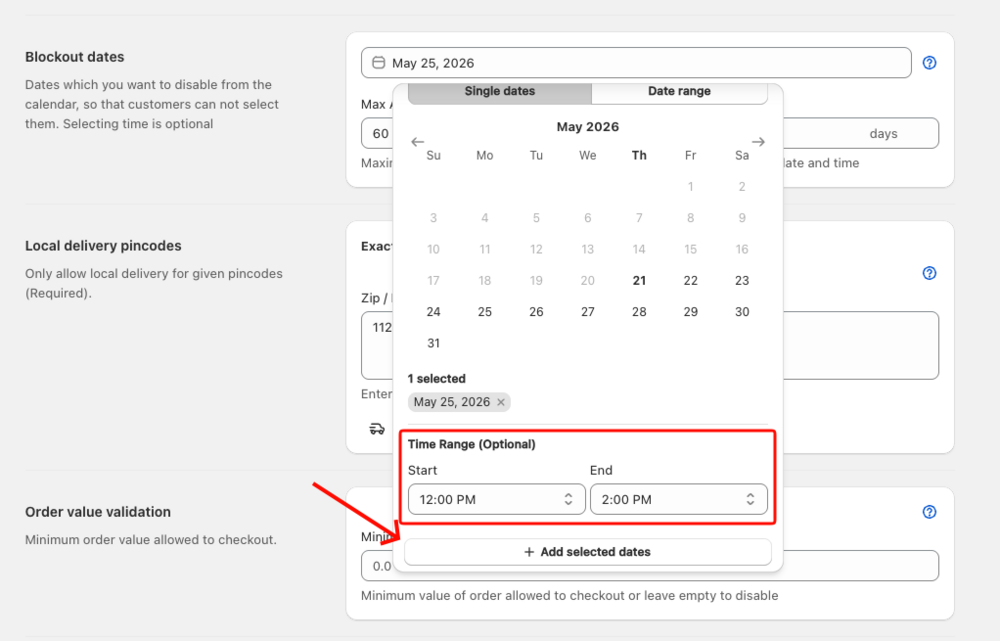This screenshot has height=641, width=1000.
Task: Remove the May 25, 2026 selected tag
Action: 501,402
